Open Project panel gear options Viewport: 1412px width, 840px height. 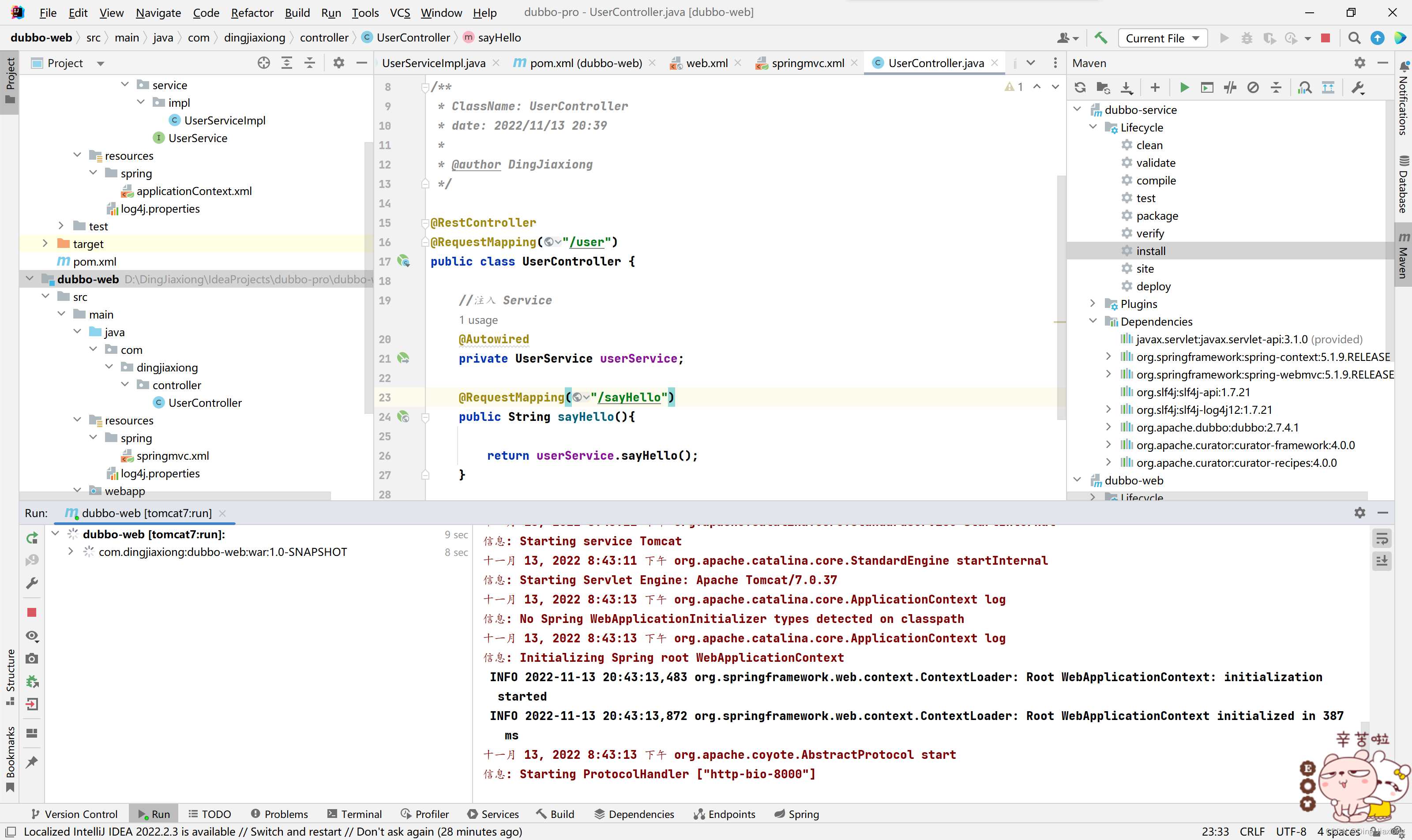point(338,63)
